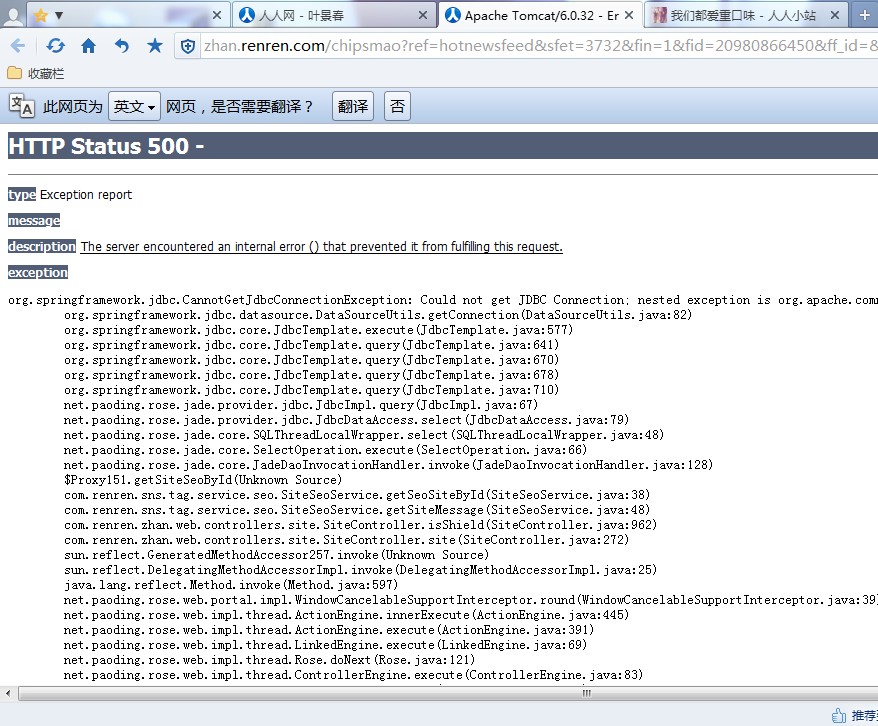Image resolution: width=878 pixels, height=726 pixels.
Task: Go to the home page icon
Action: [88, 46]
